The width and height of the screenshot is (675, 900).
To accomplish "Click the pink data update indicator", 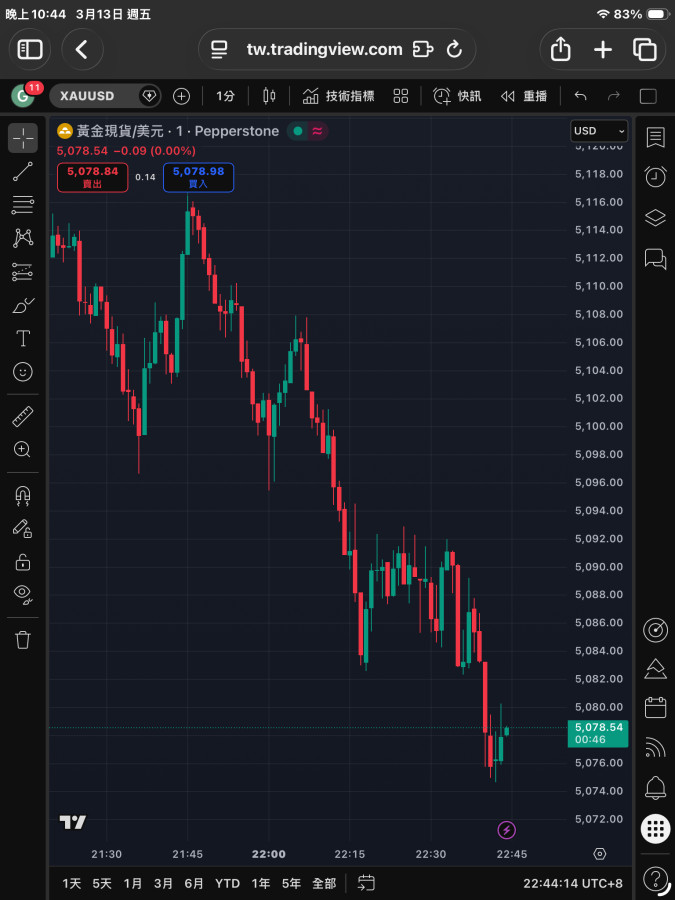I will [x=317, y=131].
